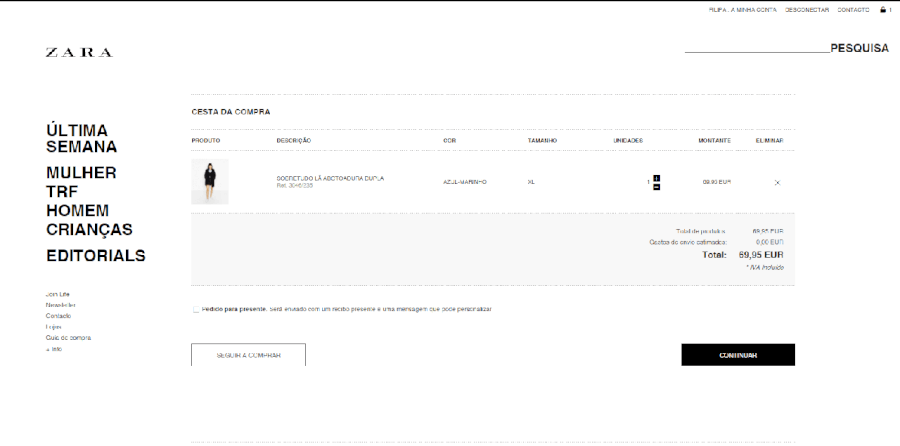Click the IVA Incluído note

765,267
